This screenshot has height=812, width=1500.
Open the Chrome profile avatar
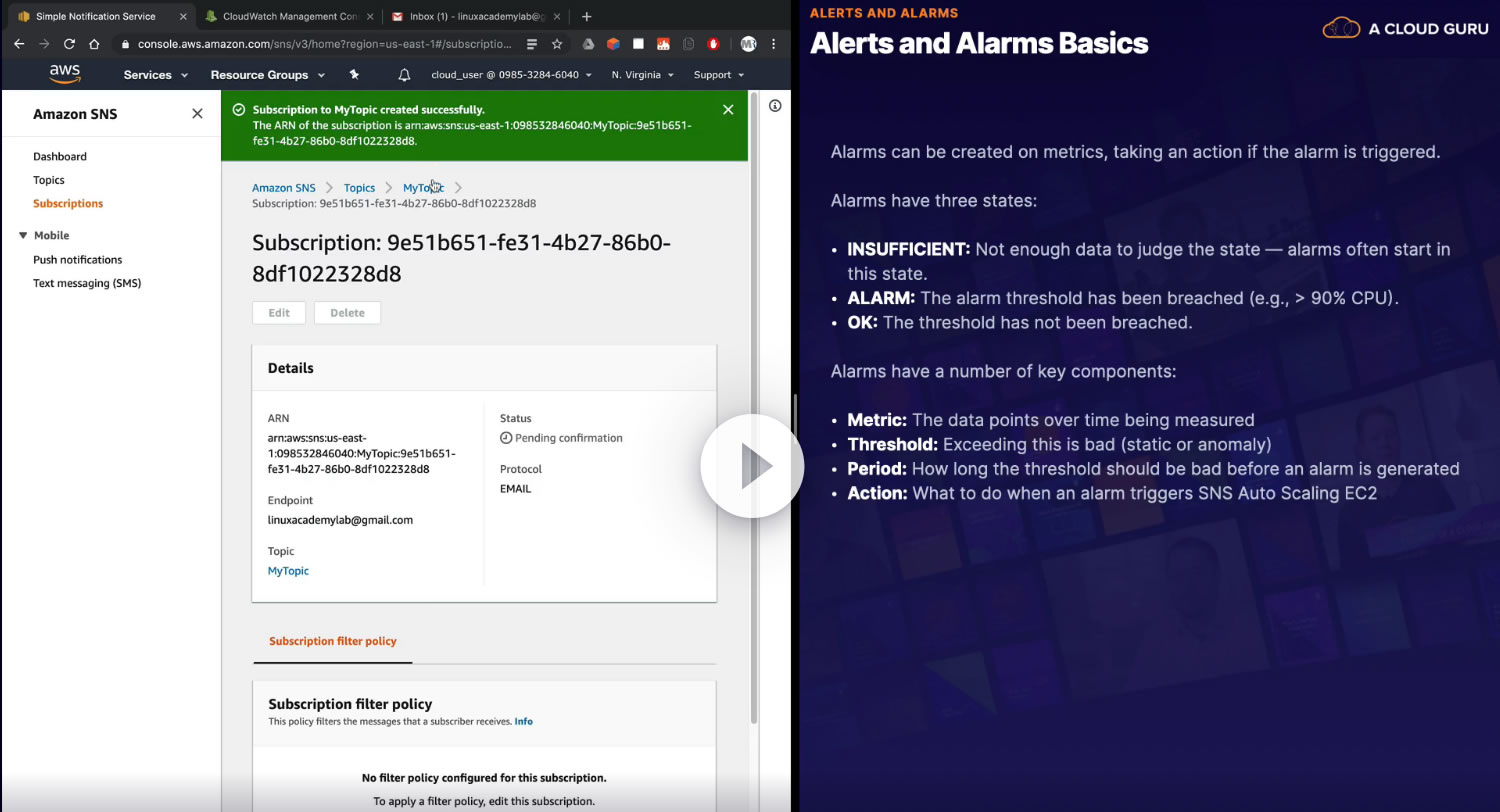coord(749,44)
